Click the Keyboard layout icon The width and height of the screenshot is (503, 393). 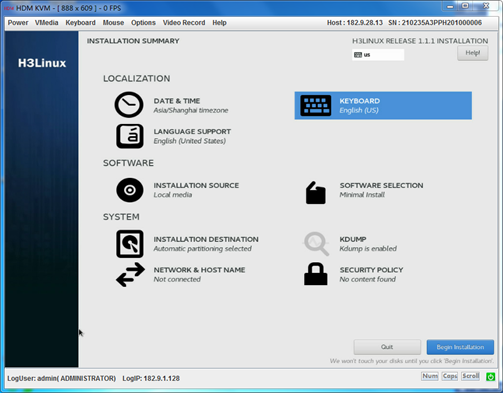(x=316, y=105)
